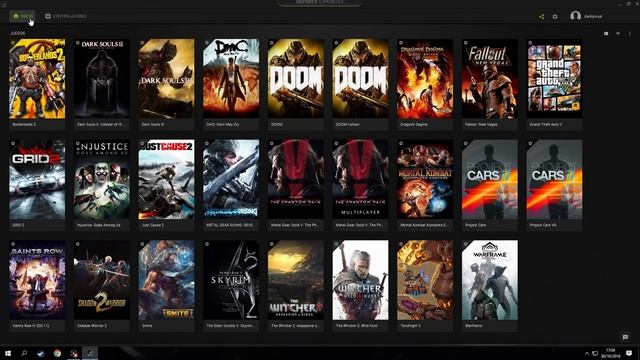Select Metal Gear Rising Revengeance cover
640x360 pixels.
point(231,180)
